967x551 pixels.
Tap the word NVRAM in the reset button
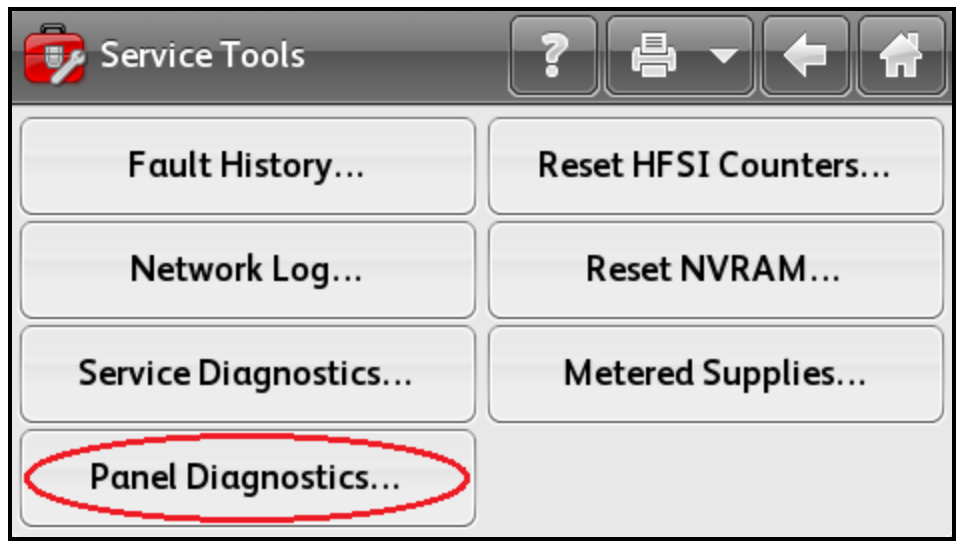(x=743, y=270)
